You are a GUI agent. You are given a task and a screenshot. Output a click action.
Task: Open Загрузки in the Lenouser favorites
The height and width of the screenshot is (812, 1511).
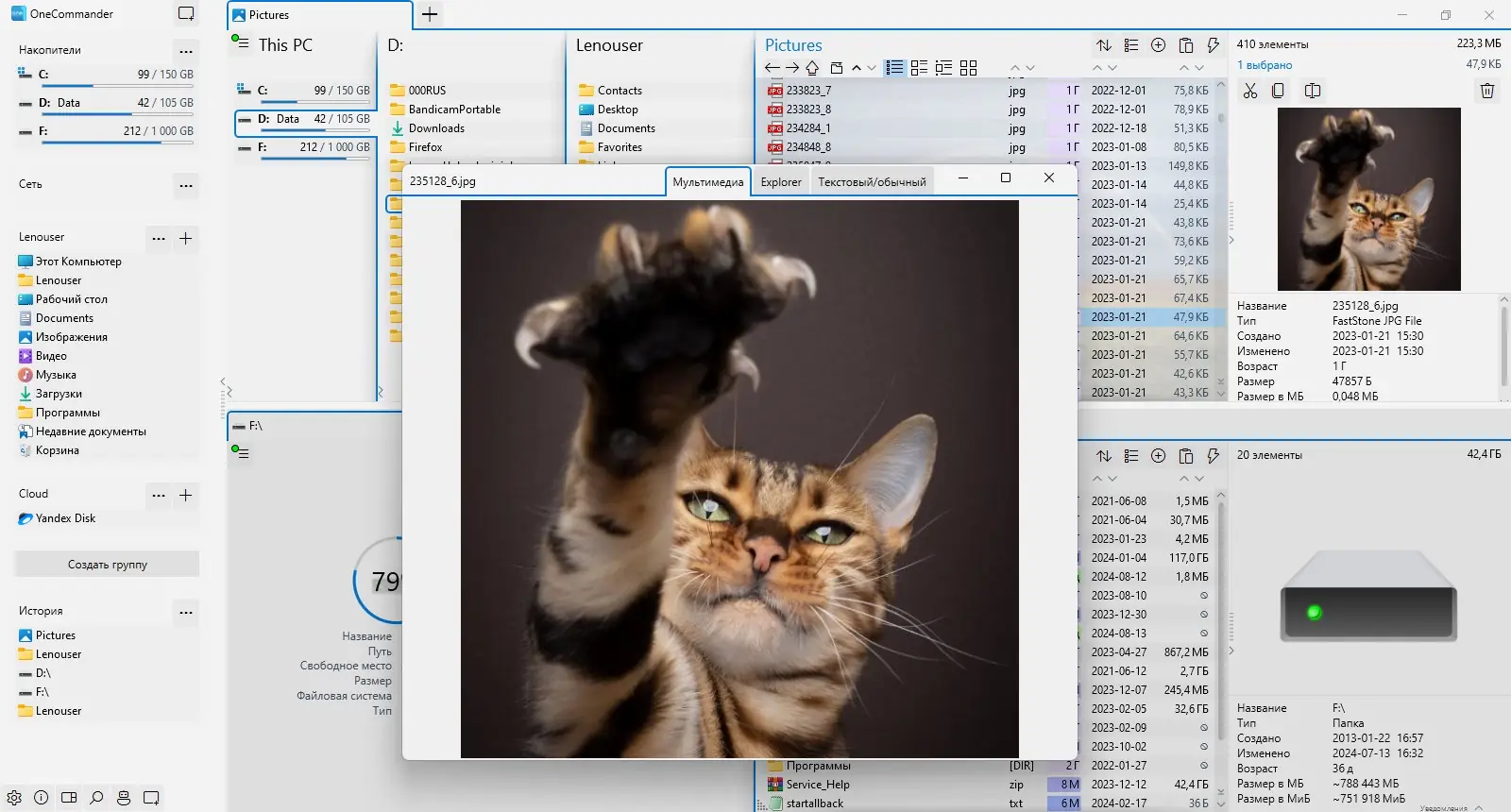pyautogui.click(x=50, y=394)
